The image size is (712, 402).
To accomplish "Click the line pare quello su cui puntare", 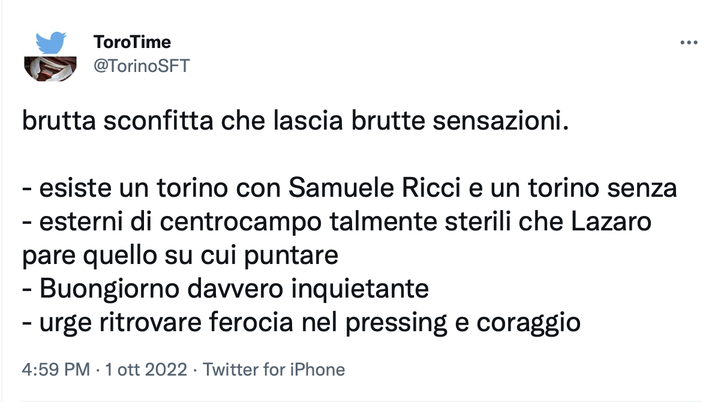I will 180,256.
